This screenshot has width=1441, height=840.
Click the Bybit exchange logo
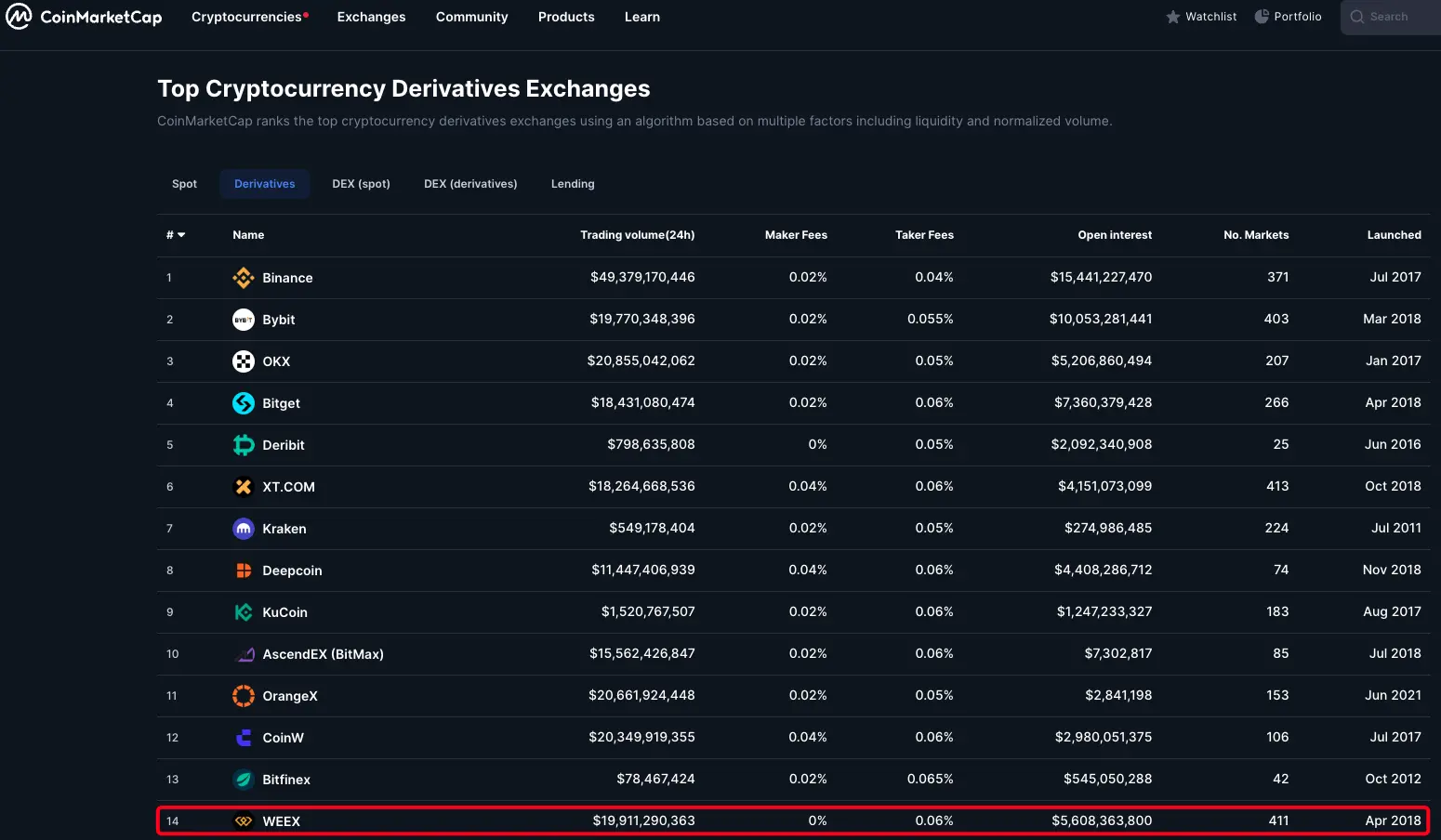pos(244,320)
